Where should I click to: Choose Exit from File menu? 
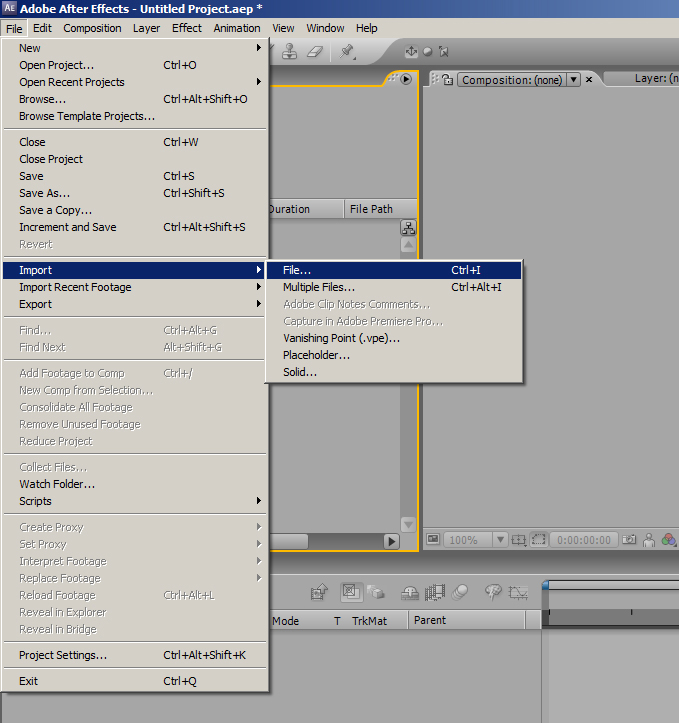point(135,681)
